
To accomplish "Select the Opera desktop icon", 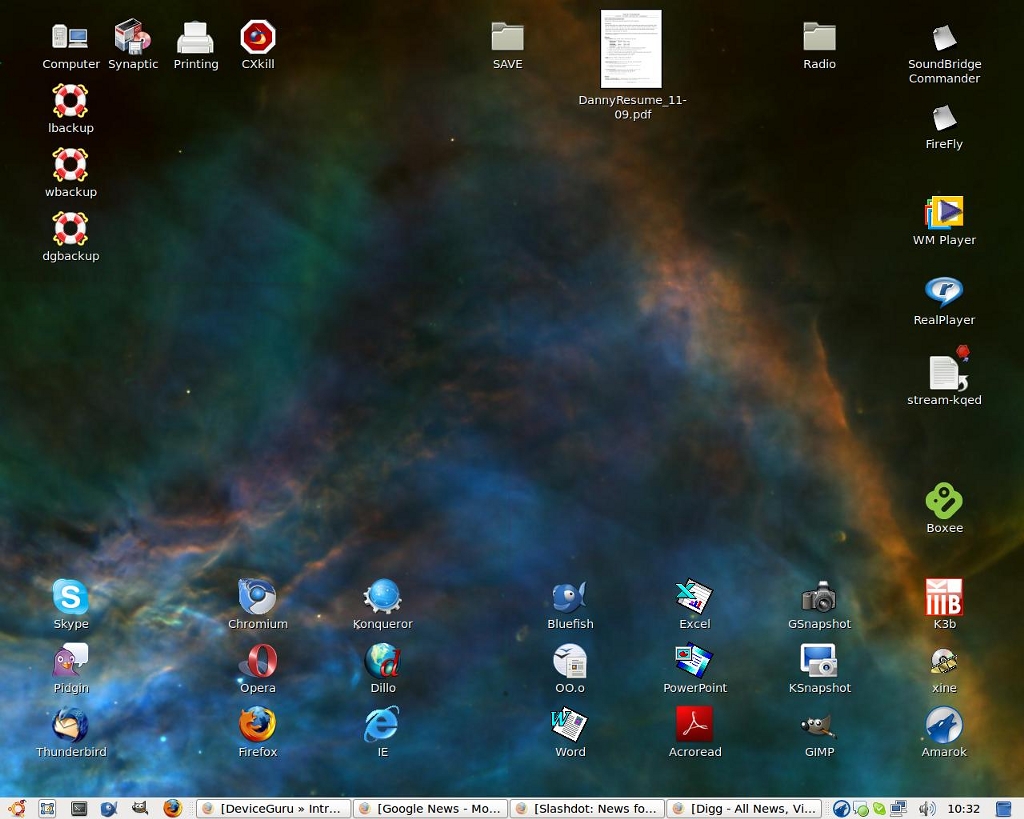I will 258,660.
